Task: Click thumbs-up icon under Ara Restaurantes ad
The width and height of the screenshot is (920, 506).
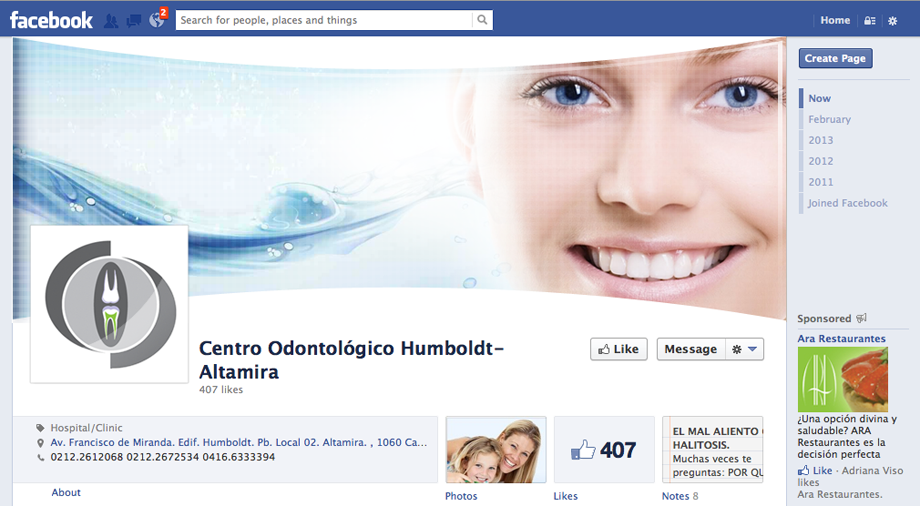Action: click(803, 471)
